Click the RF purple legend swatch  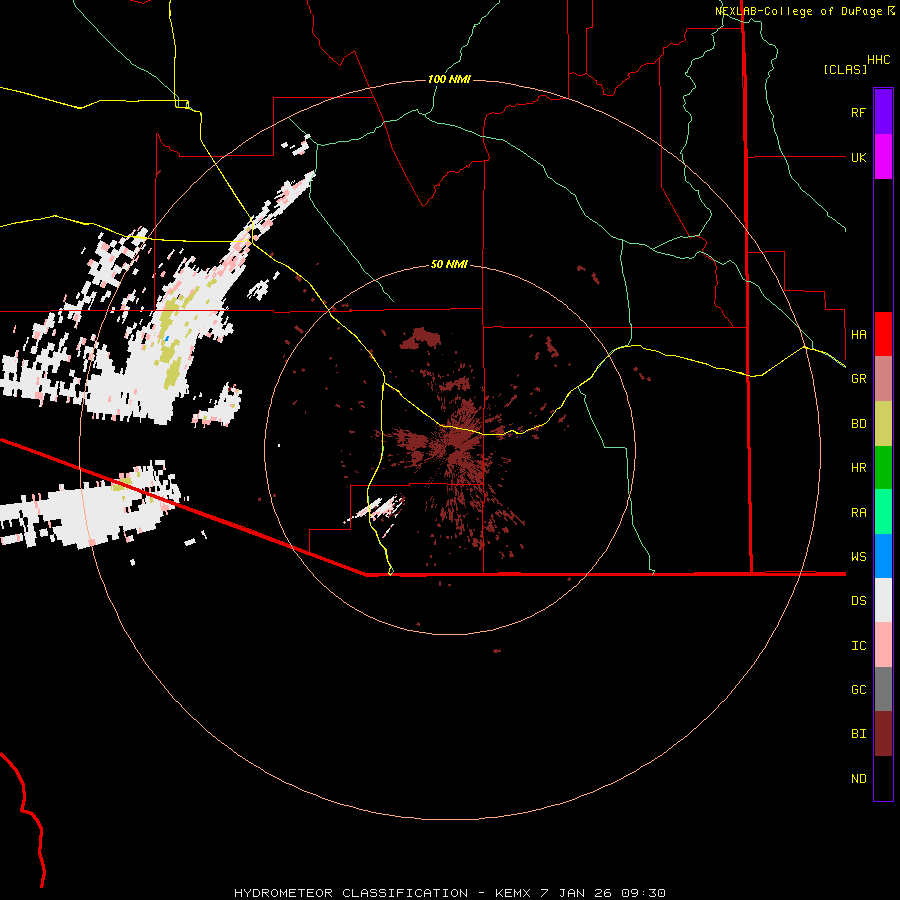[x=883, y=112]
